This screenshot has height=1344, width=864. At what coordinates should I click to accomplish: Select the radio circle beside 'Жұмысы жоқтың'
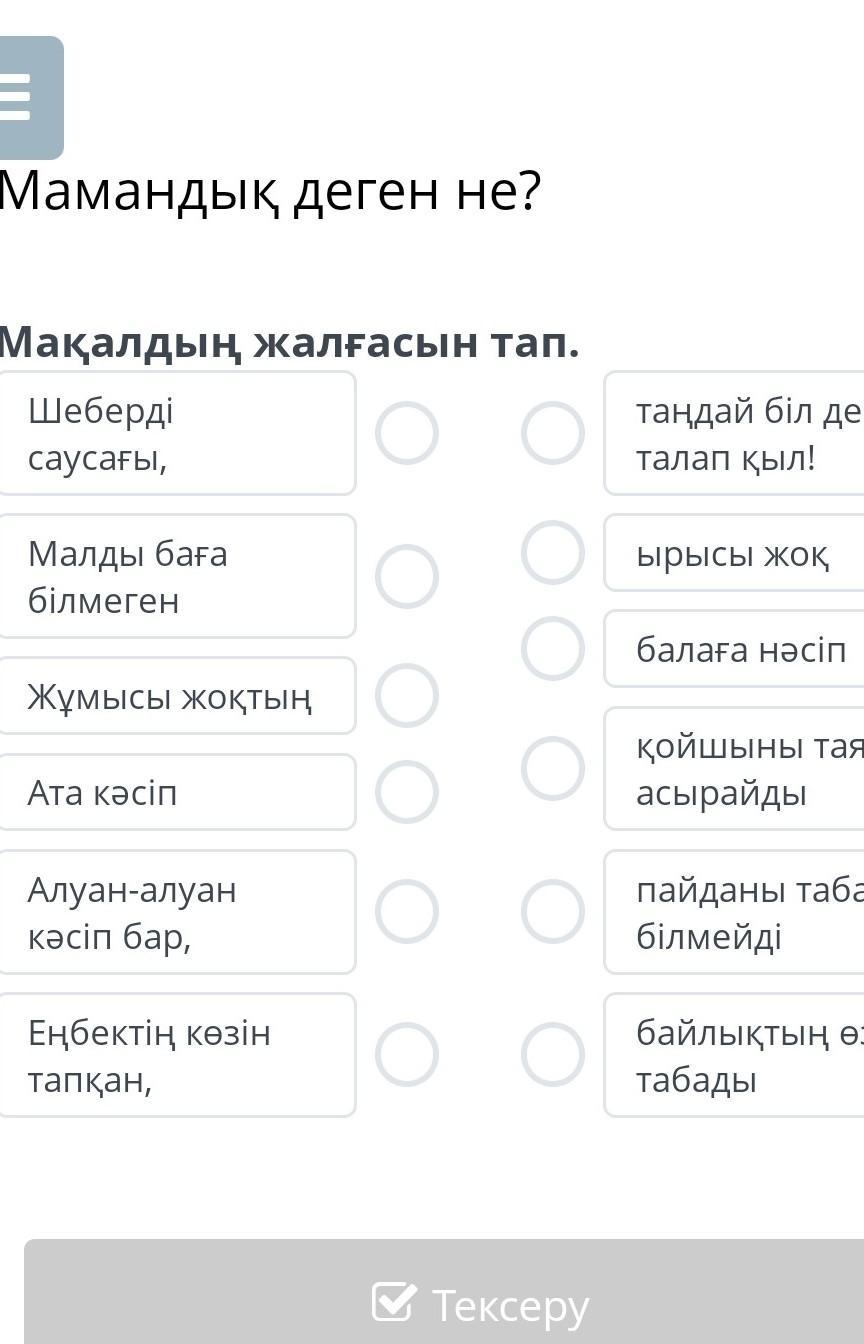[x=407, y=695]
